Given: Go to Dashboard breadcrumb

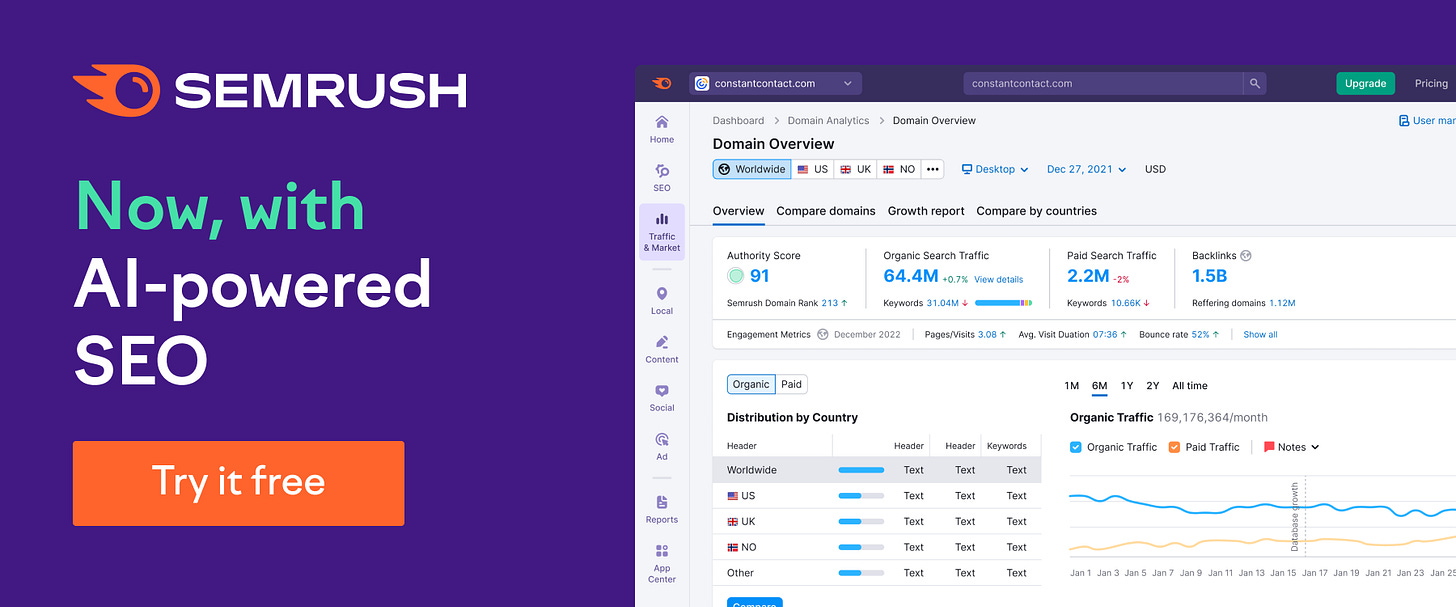Looking at the screenshot, I should tap(738, 120).
